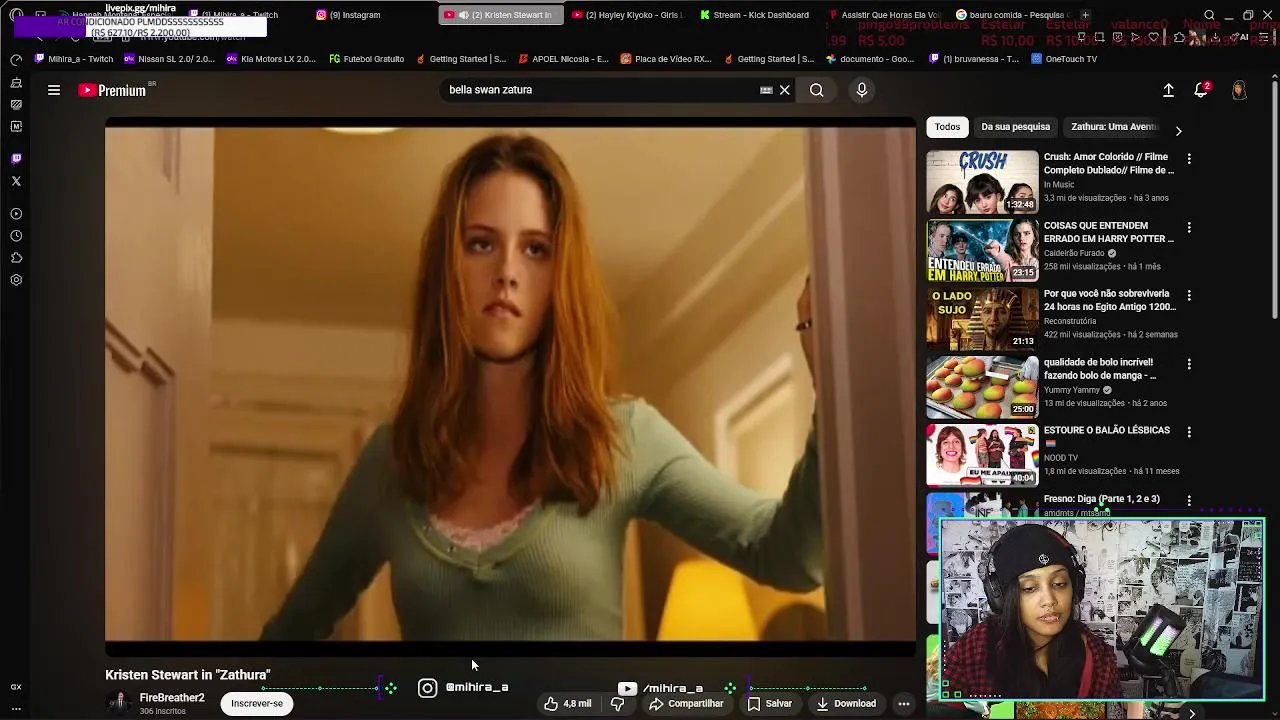Viewport: 1280px width, 720px height.
Task: Open the Egito Antigo video thumbnail
Action: click(x=982, y=319)
